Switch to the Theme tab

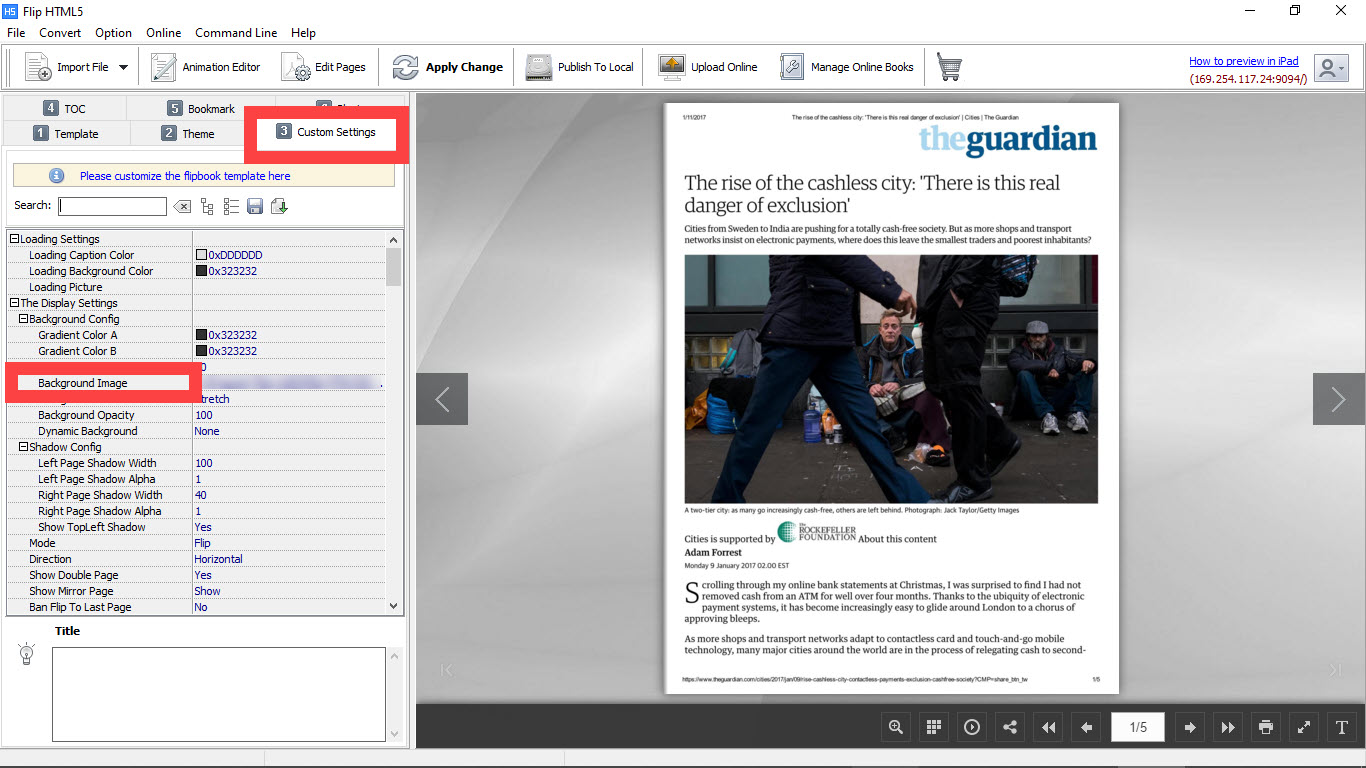(x=188, y=133)
